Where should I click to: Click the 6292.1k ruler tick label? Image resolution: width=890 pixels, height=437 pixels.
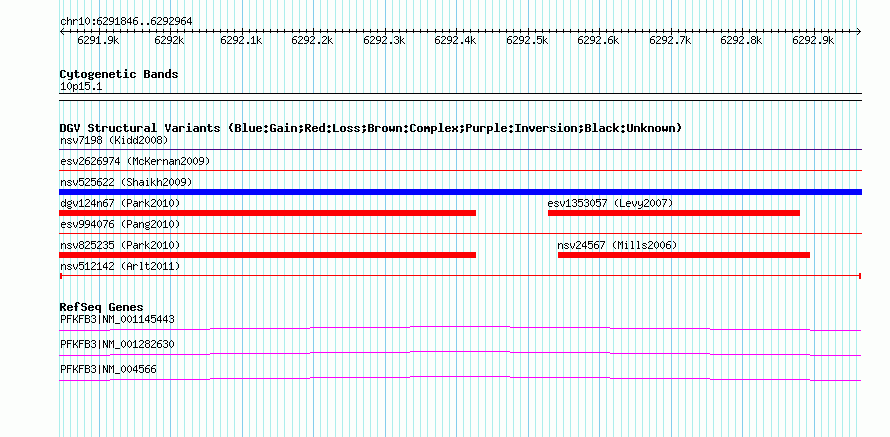point(241,40)
